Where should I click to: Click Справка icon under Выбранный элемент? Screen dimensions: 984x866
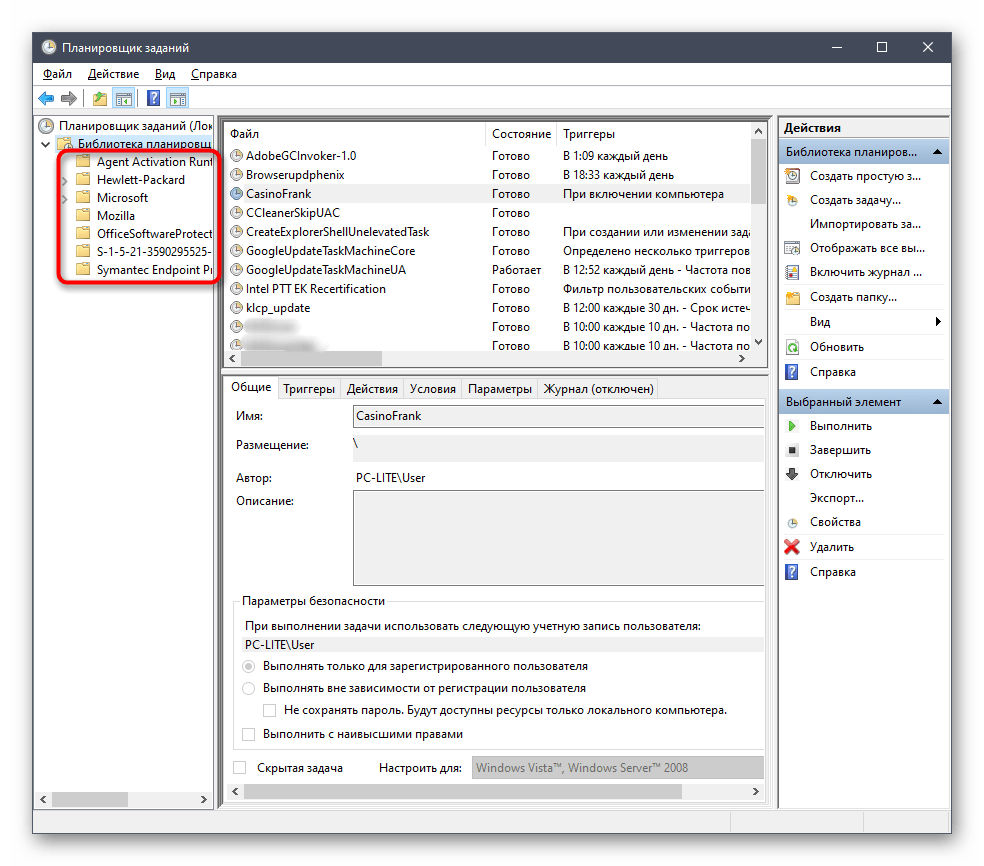(793, 572)
